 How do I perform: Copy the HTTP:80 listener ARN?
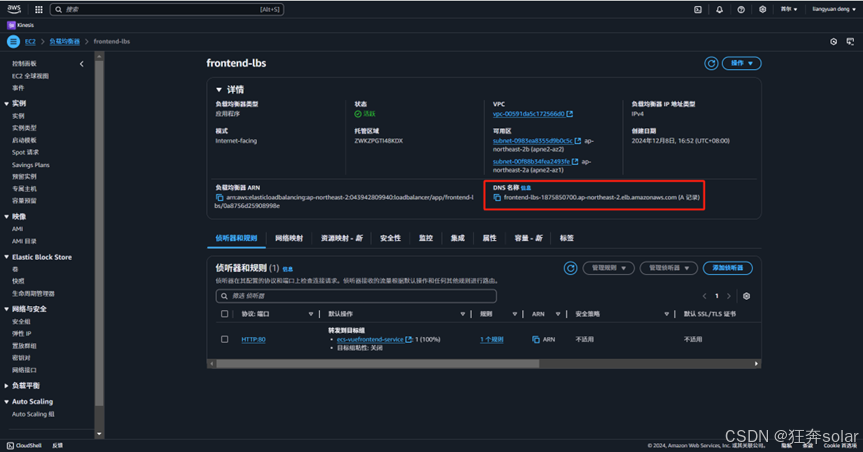click(x=536, y=340)
